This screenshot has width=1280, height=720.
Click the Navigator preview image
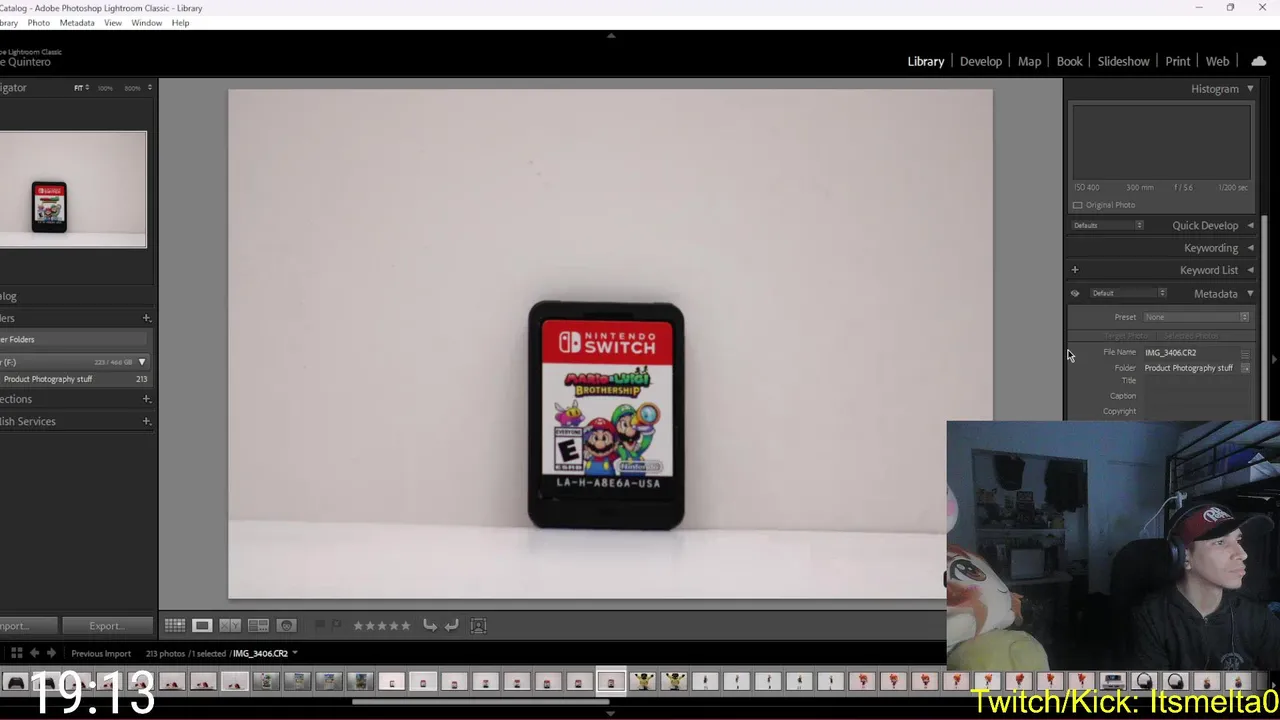[x=73, y=189]
